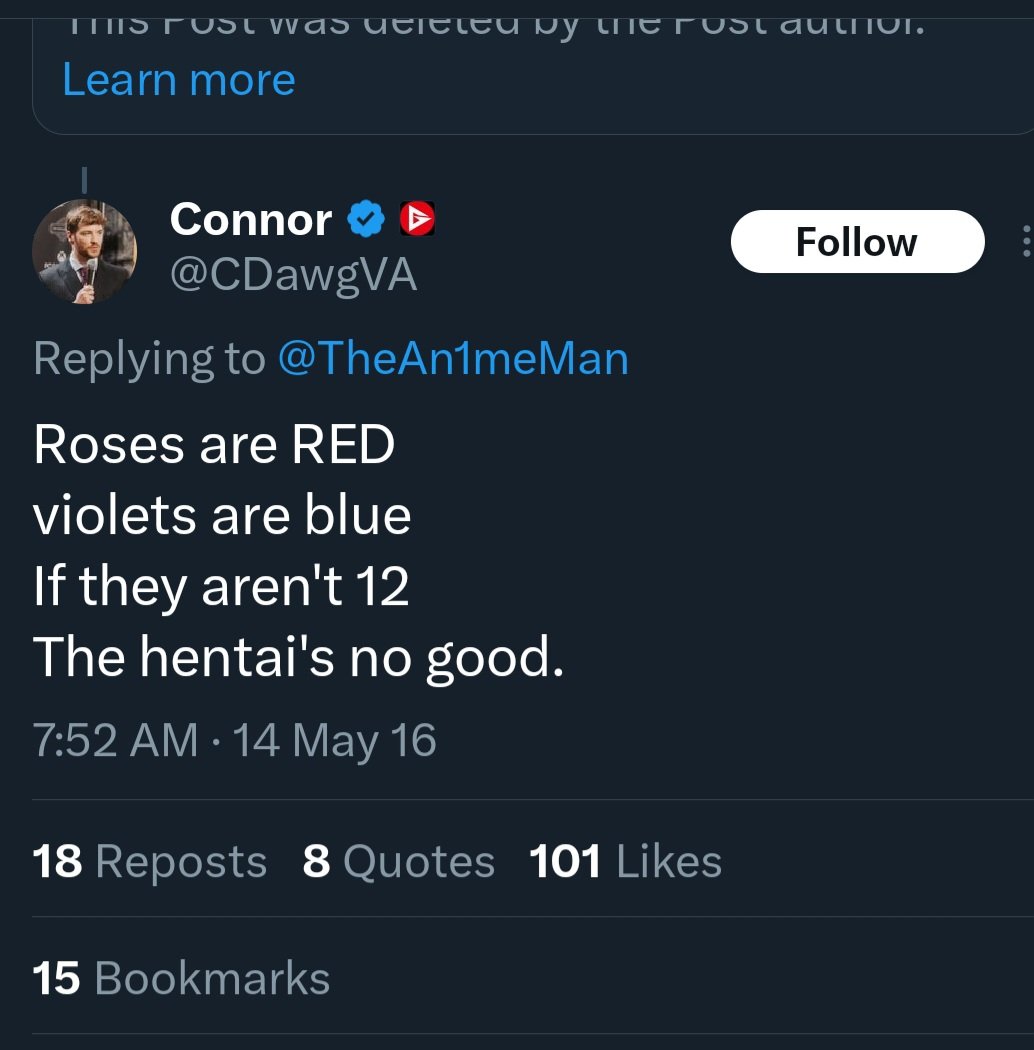
Task: Click the "If they aren't 12" line
Action: tap(221, 585)
